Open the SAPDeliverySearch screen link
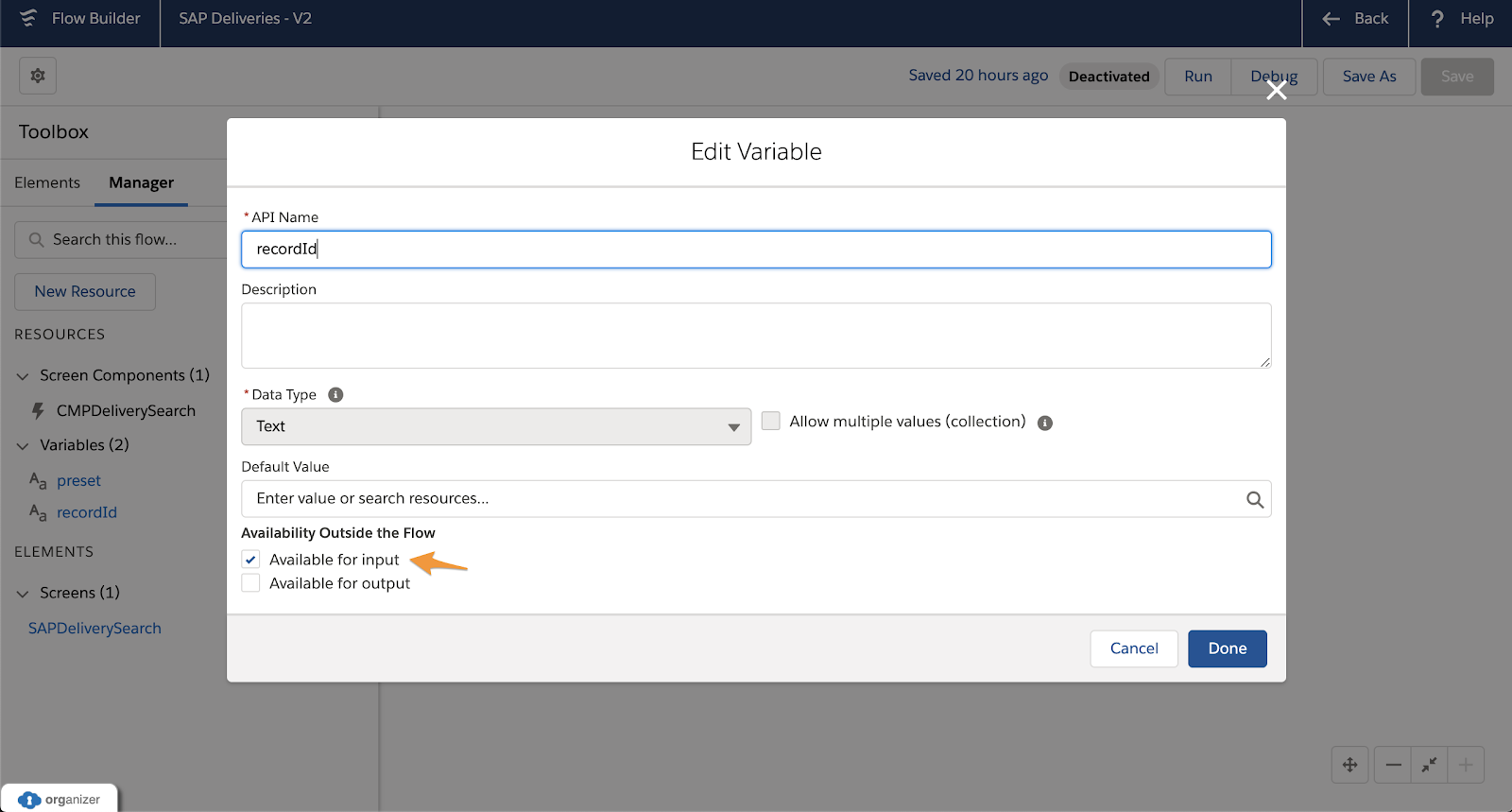 (94, 629)
